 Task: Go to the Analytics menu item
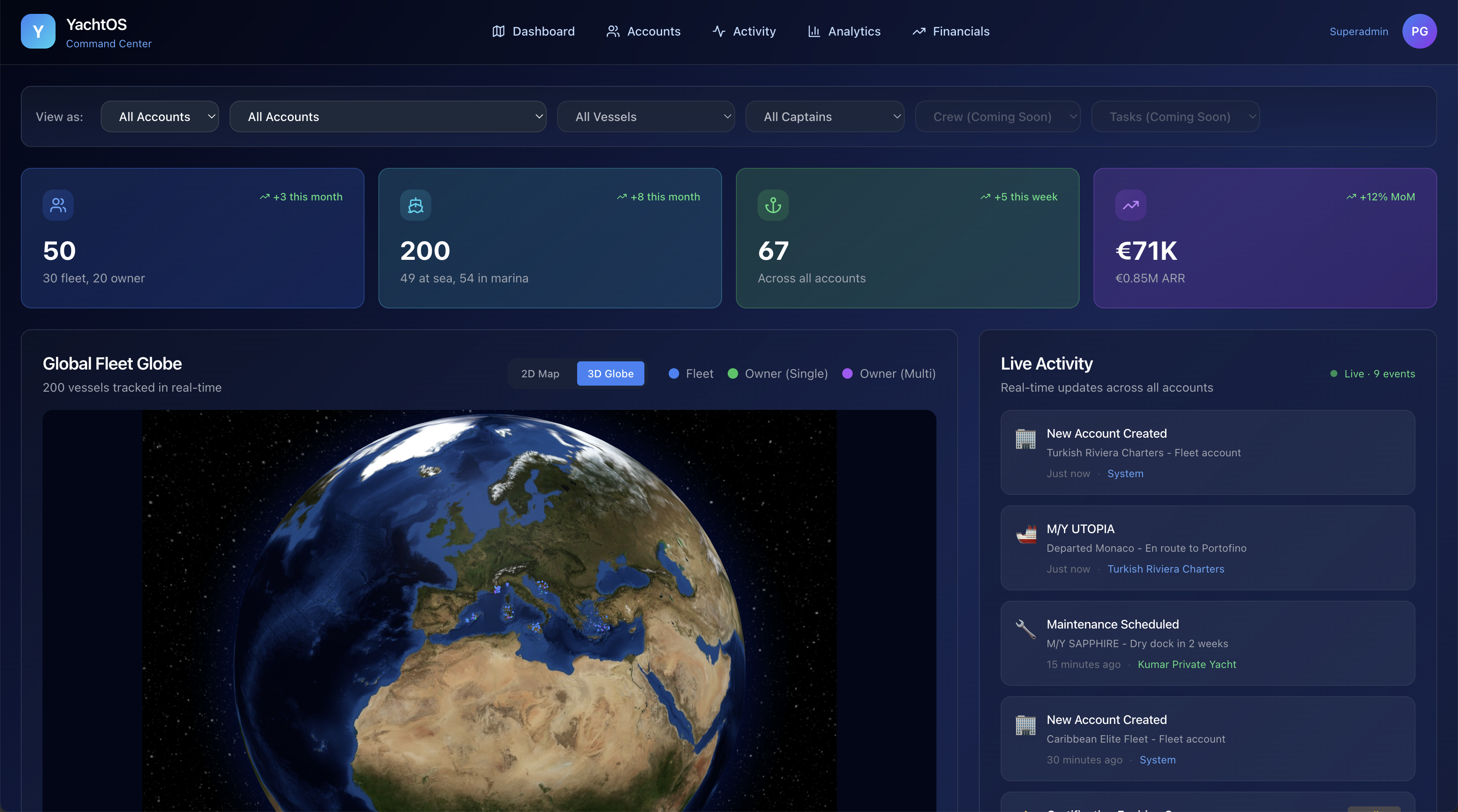(x=844, y=31)
